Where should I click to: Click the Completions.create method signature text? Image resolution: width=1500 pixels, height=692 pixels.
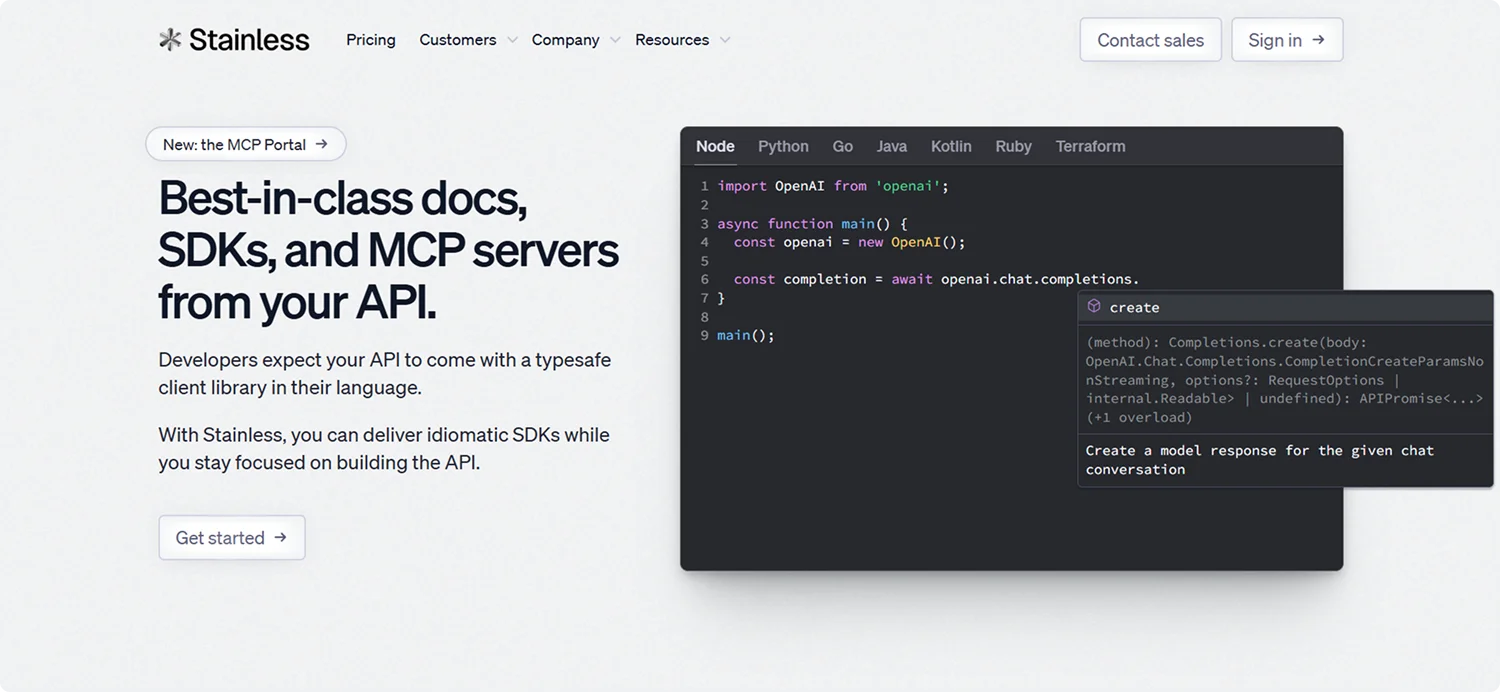pyautogui.click(x=1284, y=380)
